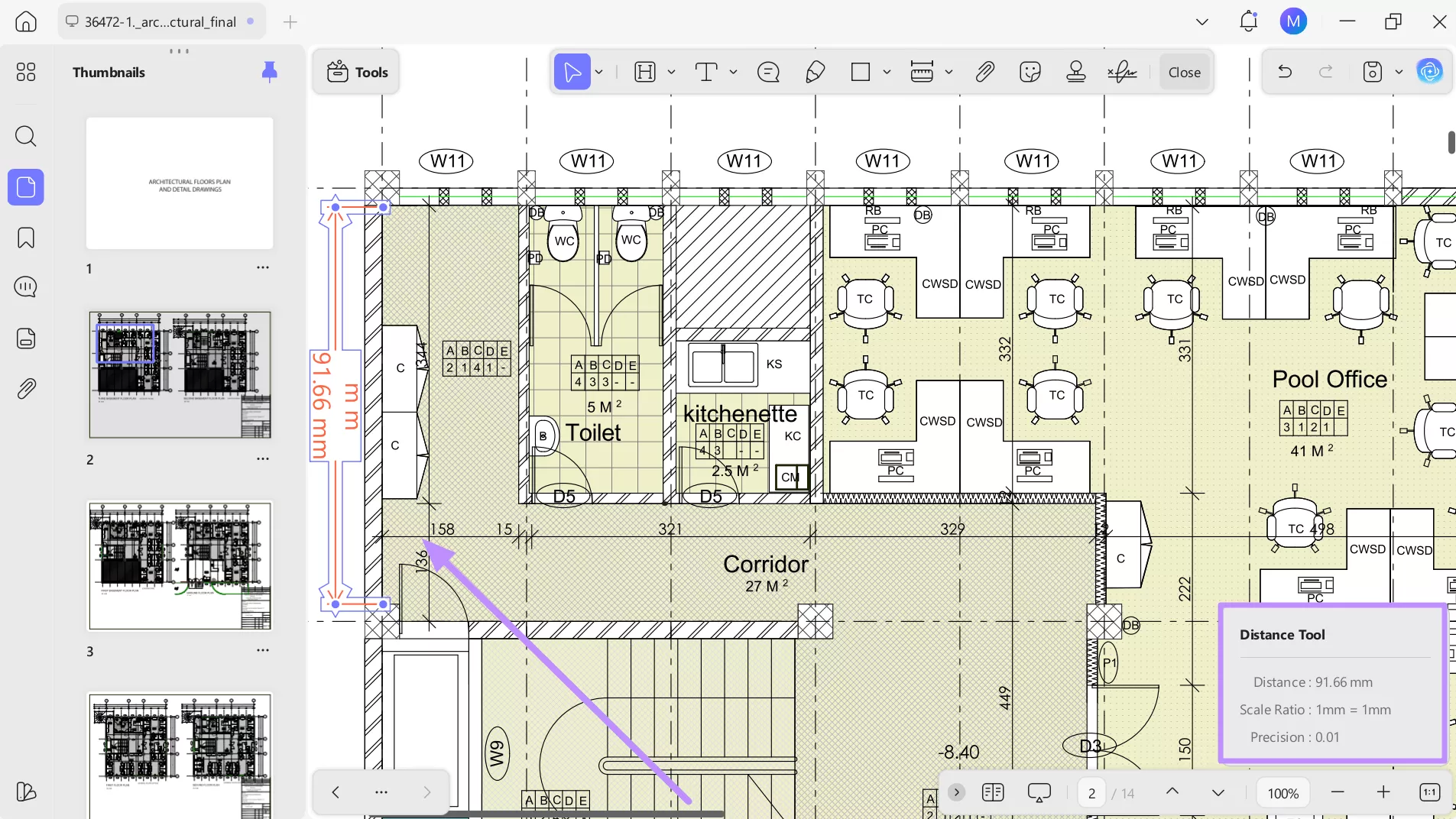Click the Scale Ratio 1mm = 1mm text

pos(1315,710)
